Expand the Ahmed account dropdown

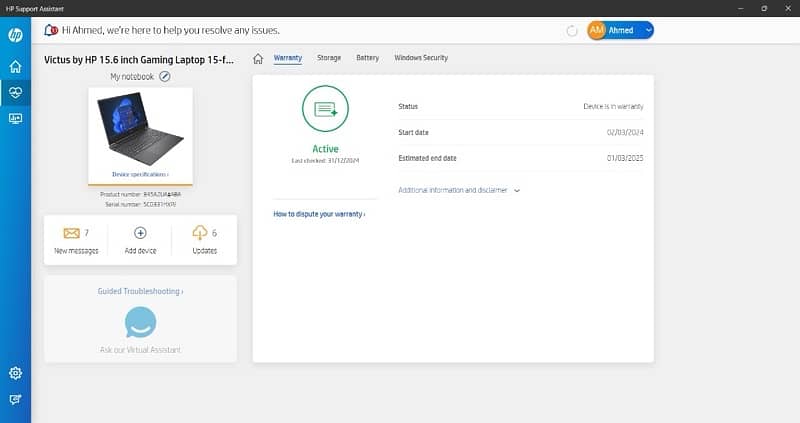coord(648,31)
